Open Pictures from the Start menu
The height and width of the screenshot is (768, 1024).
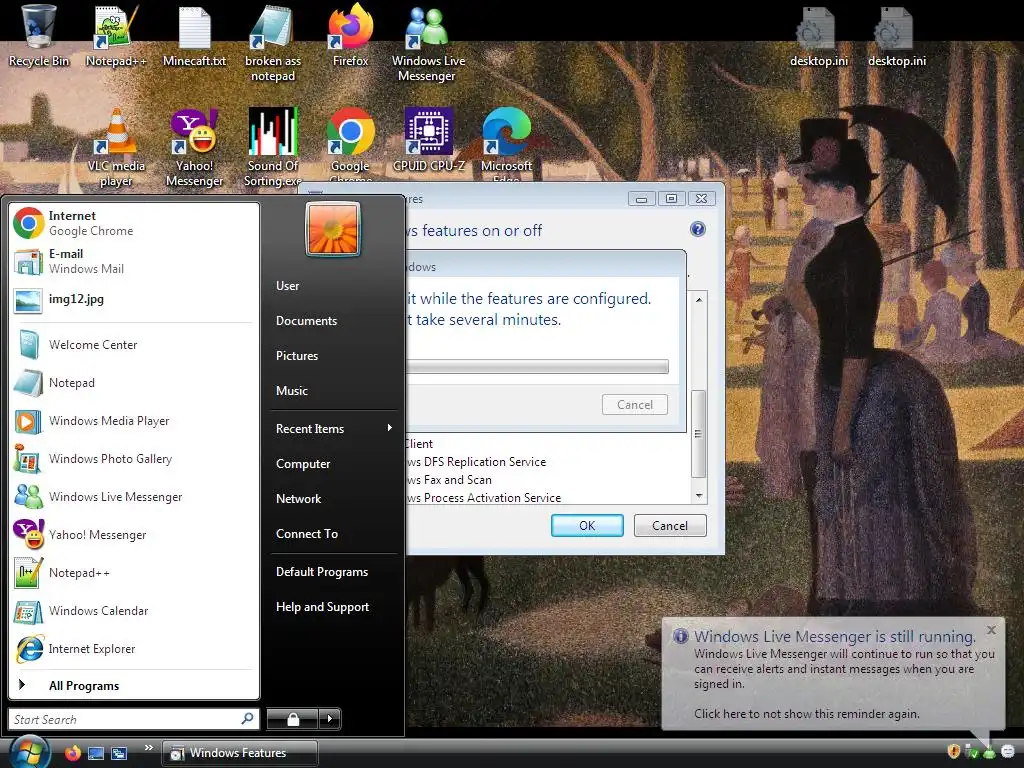296,356
